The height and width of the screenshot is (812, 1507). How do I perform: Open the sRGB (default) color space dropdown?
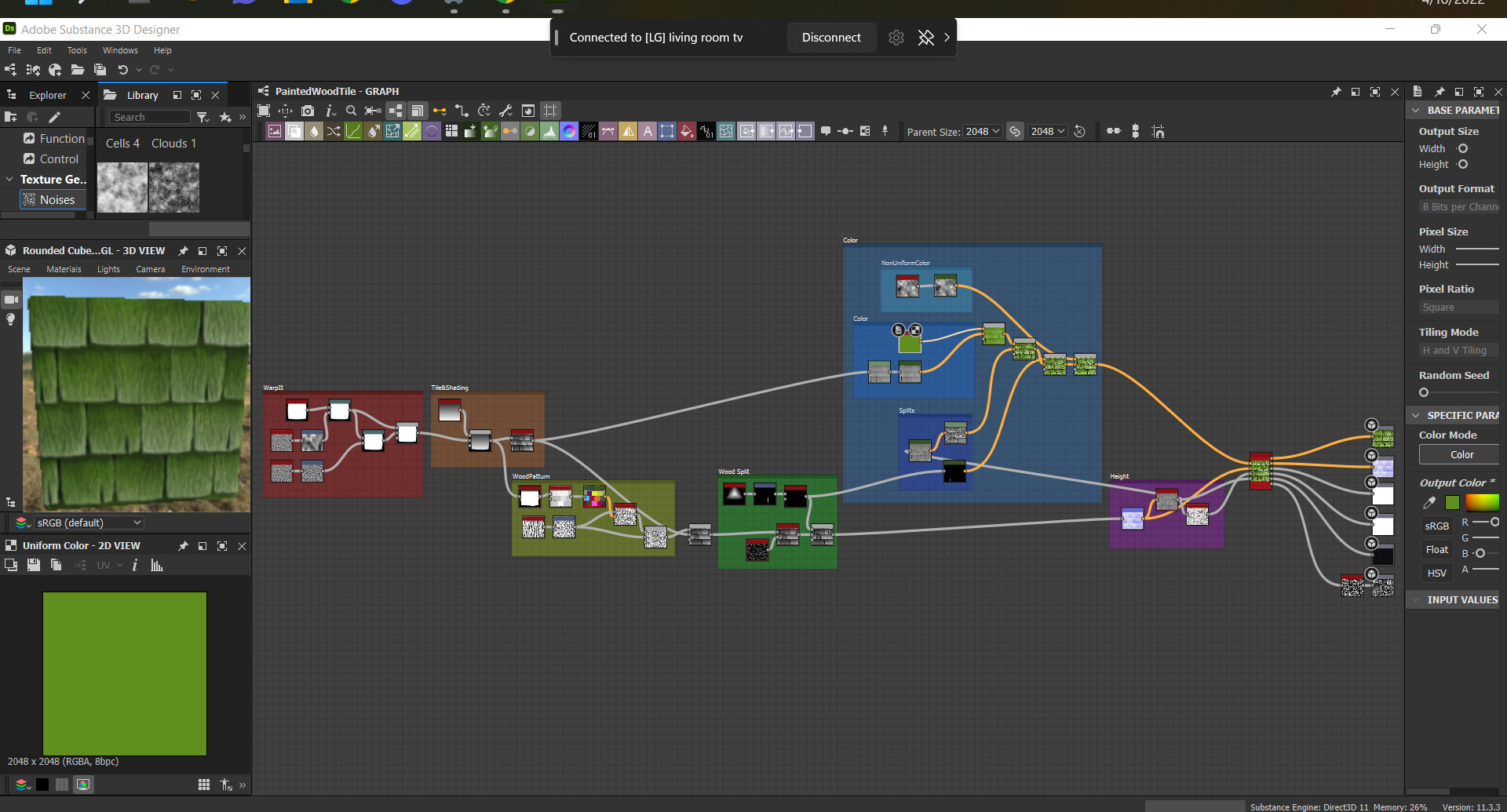coord(88,523)
